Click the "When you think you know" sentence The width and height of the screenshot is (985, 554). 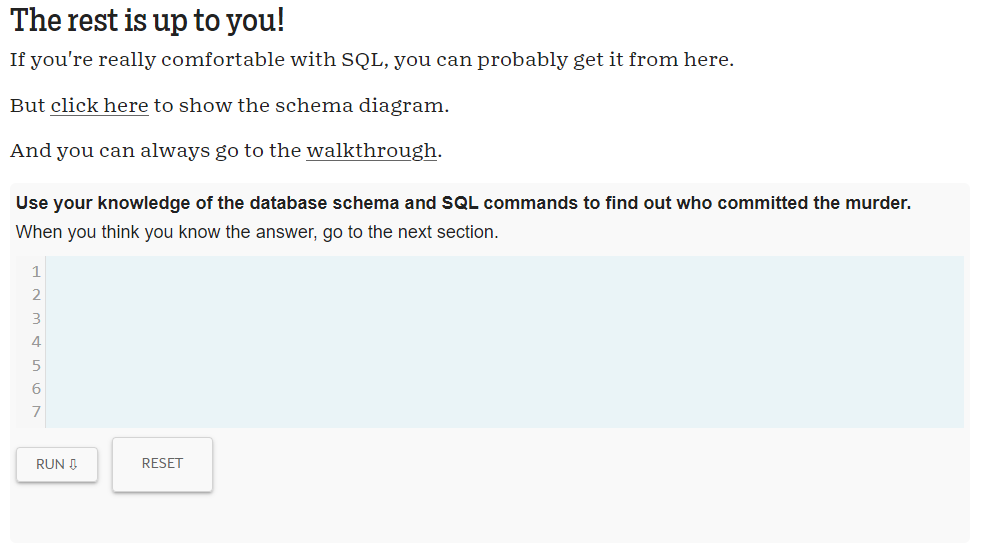[x=256, y=232]
